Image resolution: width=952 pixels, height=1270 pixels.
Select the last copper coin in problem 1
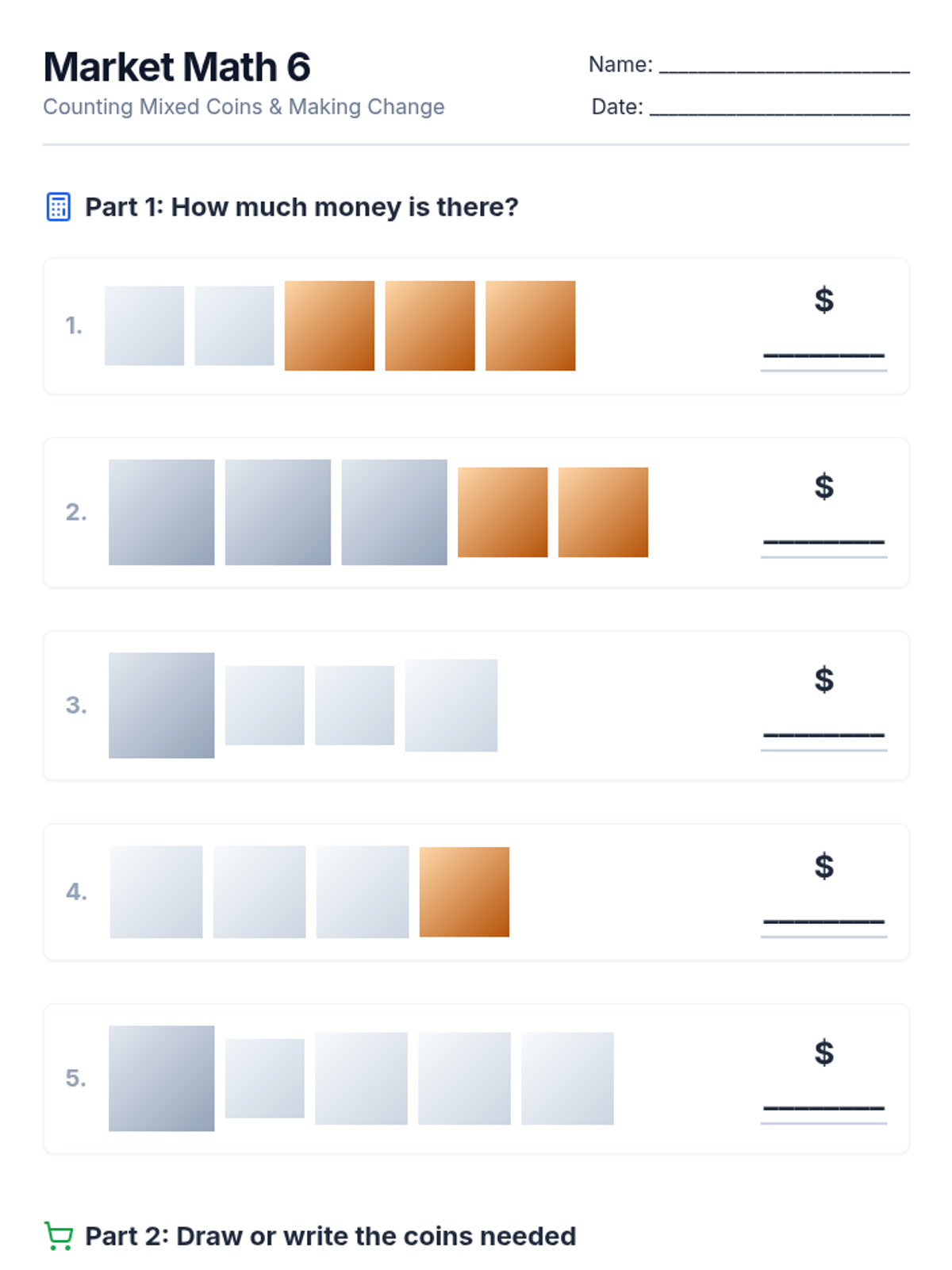pos(530,325)
